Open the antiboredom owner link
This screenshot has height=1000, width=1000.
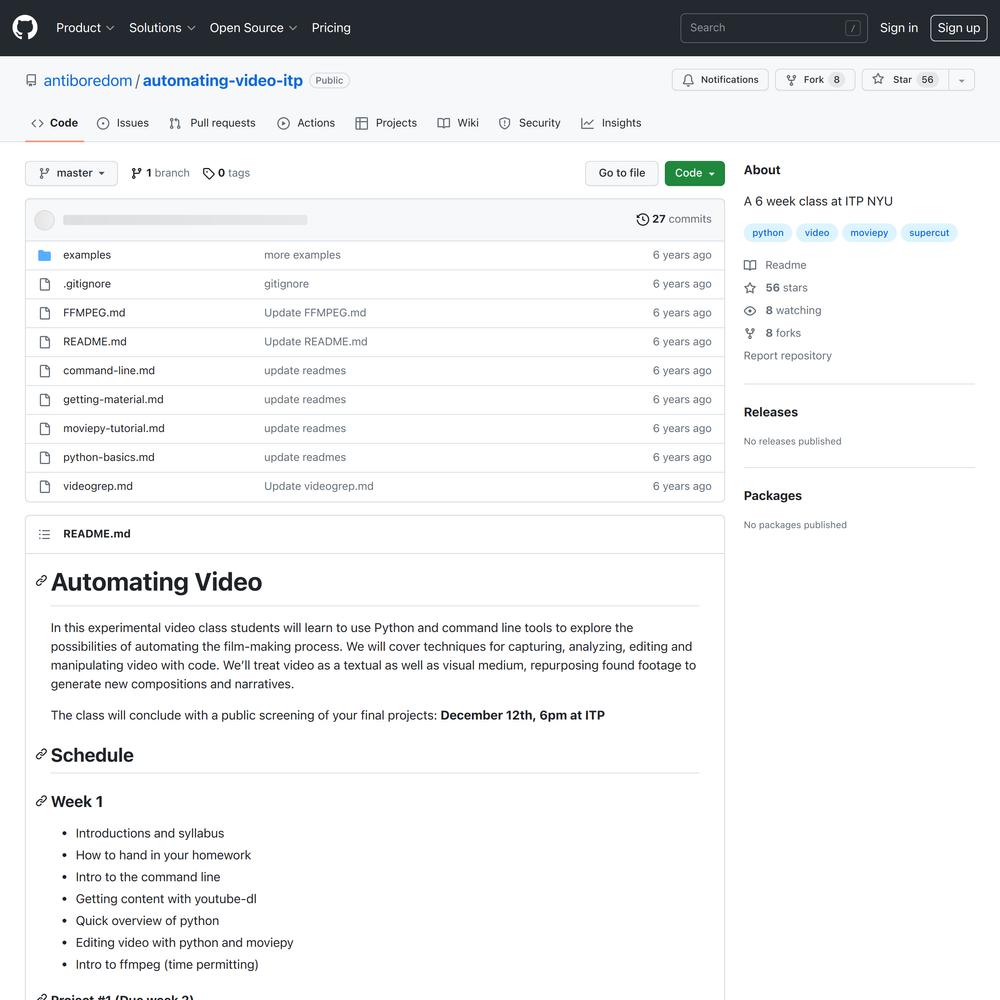87,80
